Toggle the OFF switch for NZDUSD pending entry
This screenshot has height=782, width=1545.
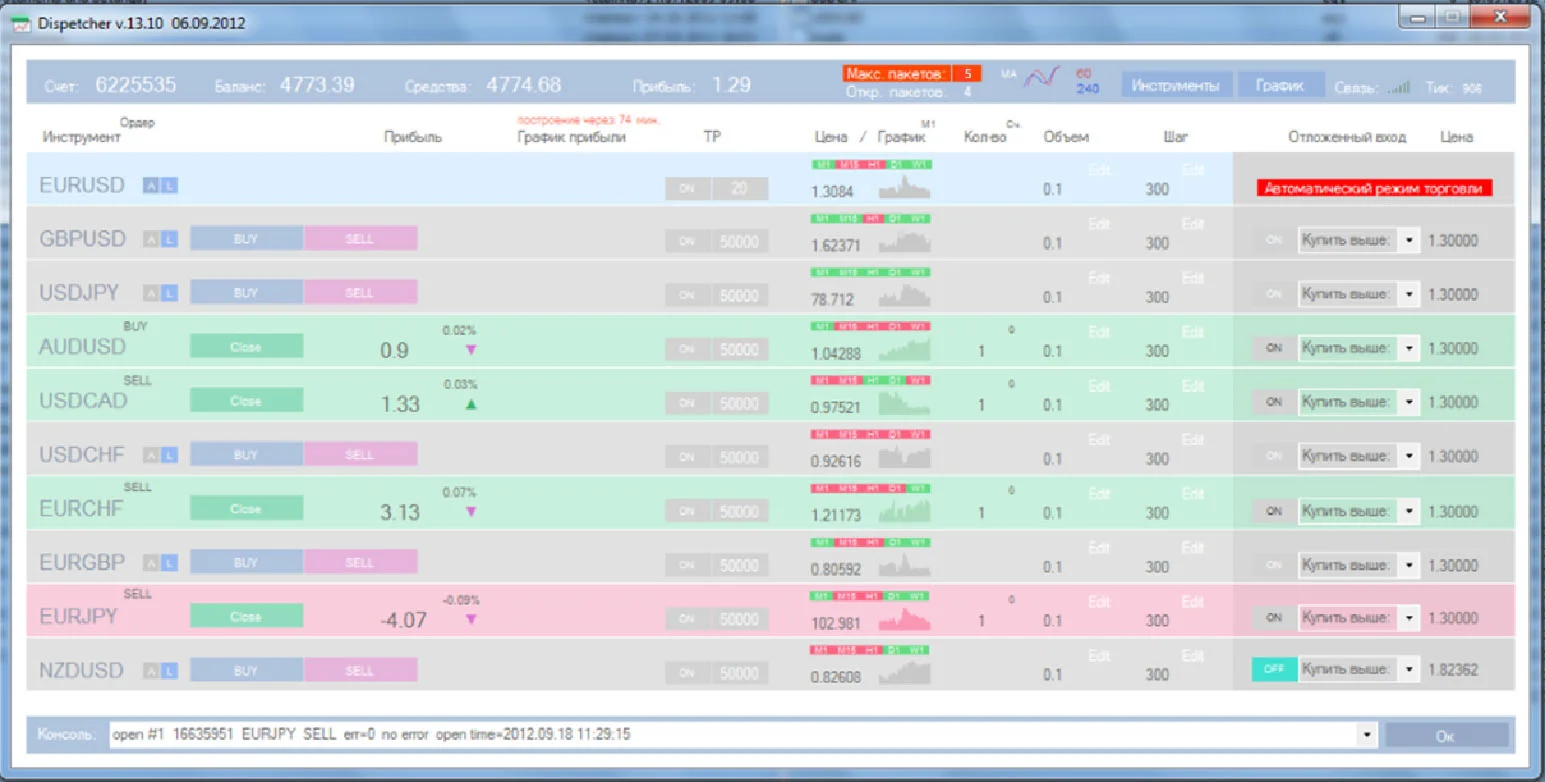[1273, 669]
